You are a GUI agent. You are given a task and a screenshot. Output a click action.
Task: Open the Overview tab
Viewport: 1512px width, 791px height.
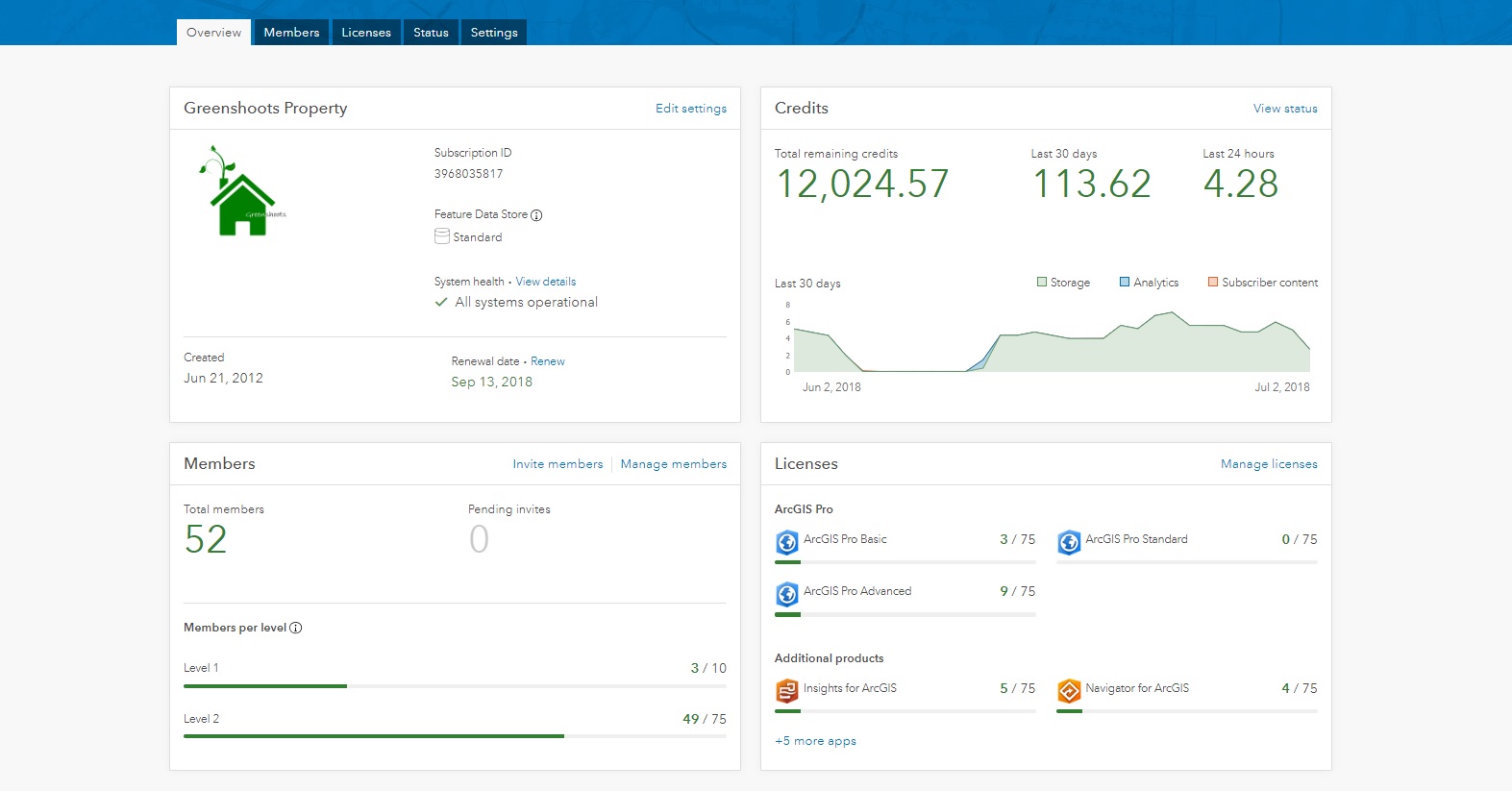click(x=213, y=32)
